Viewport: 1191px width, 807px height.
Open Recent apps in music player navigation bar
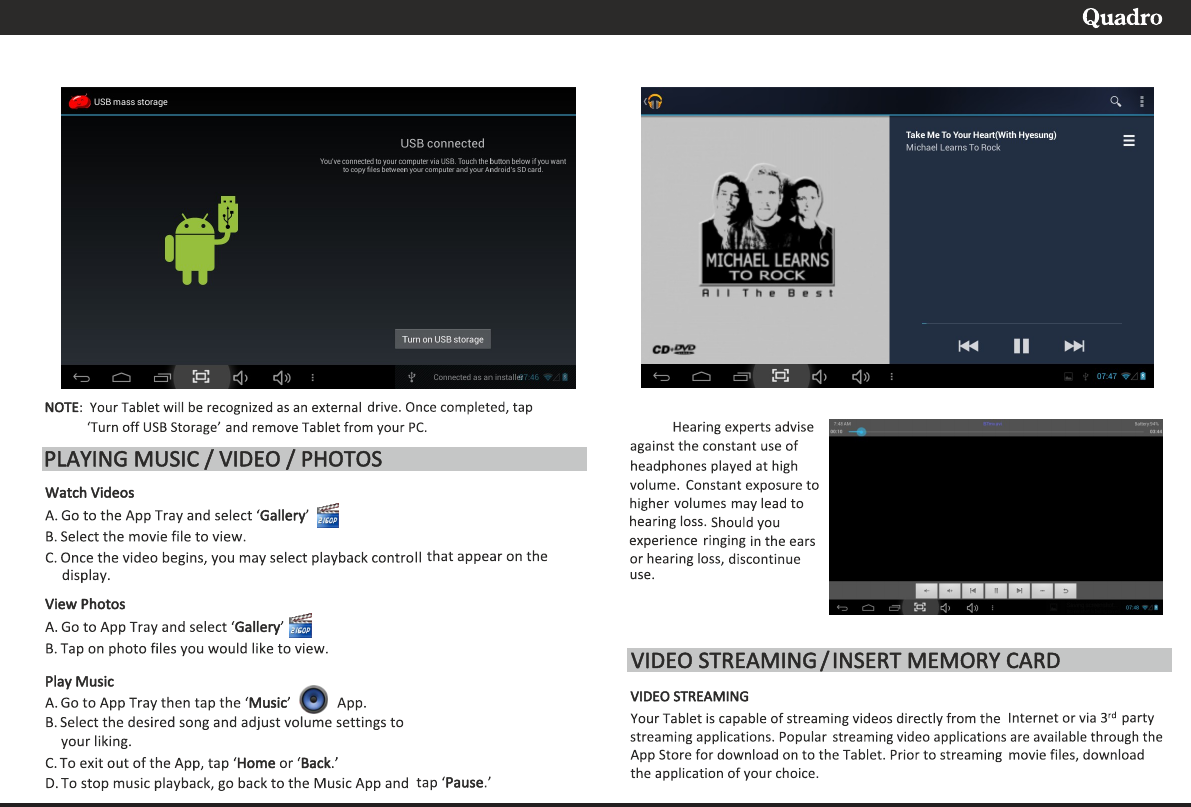(742, 376)
